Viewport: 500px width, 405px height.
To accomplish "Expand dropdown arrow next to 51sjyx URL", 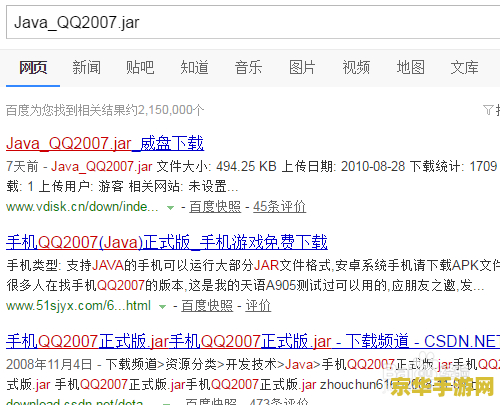I will click(162, 307).
